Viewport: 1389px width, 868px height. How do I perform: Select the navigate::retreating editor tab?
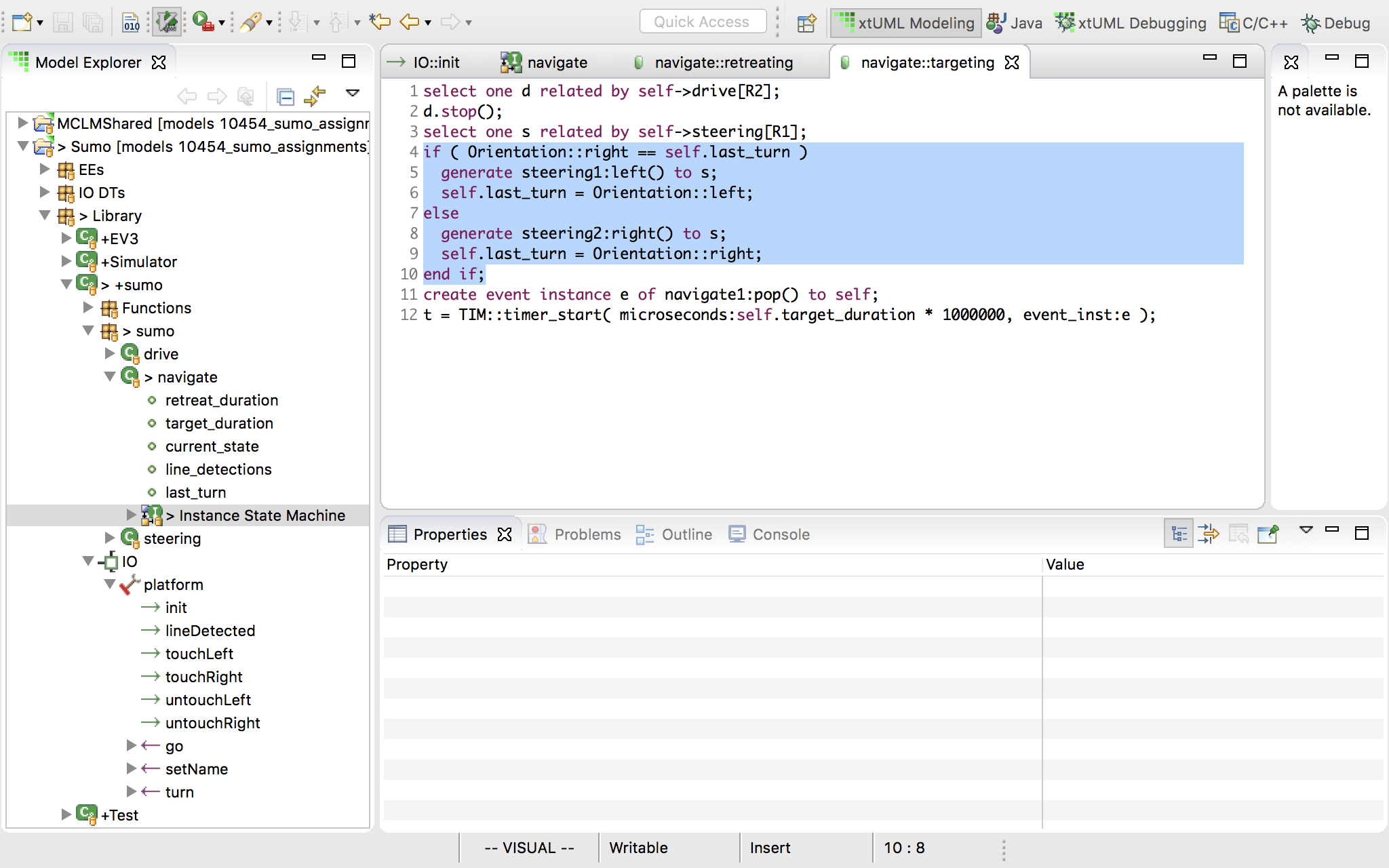click(x=713, y=62)
